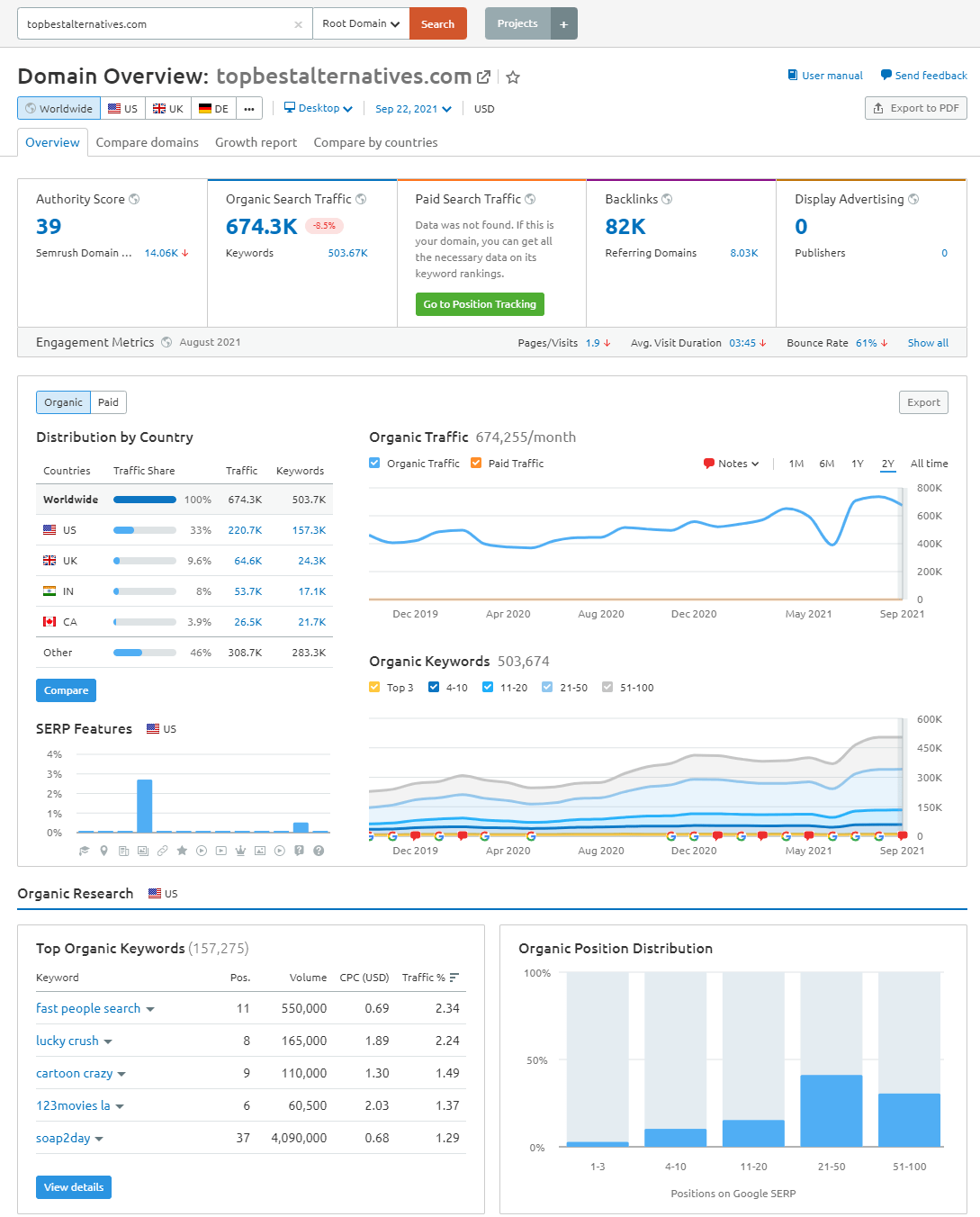This screenshot has height=1217, width=980.
Task: Select the rectangular video play SERP icon
Action: (x=221, y=851)
